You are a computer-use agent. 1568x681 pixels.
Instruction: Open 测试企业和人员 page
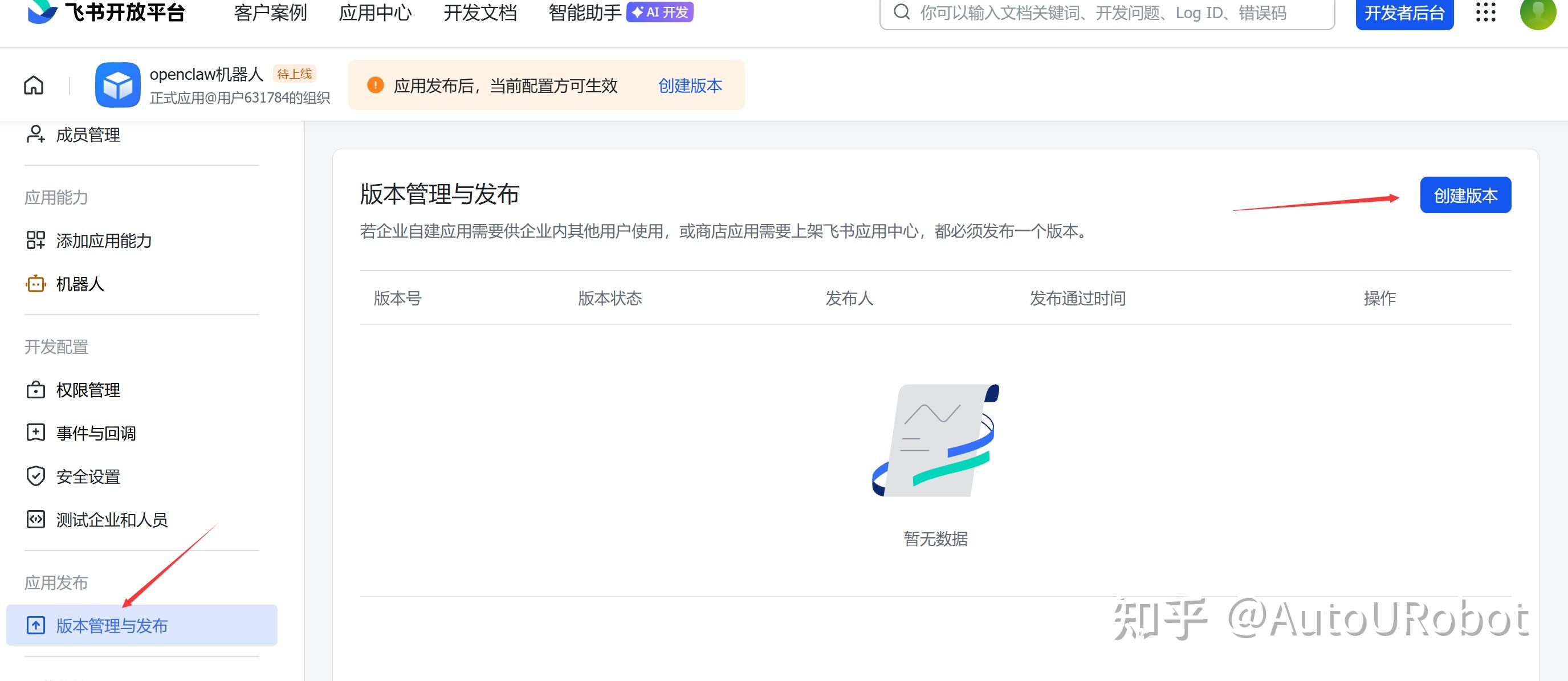click(x=111, y=520)
